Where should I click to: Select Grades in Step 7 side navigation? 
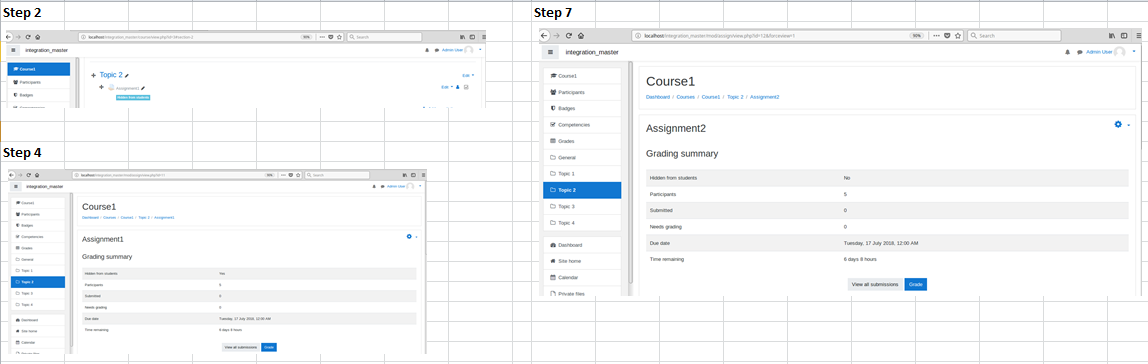[x=582, y=141]
